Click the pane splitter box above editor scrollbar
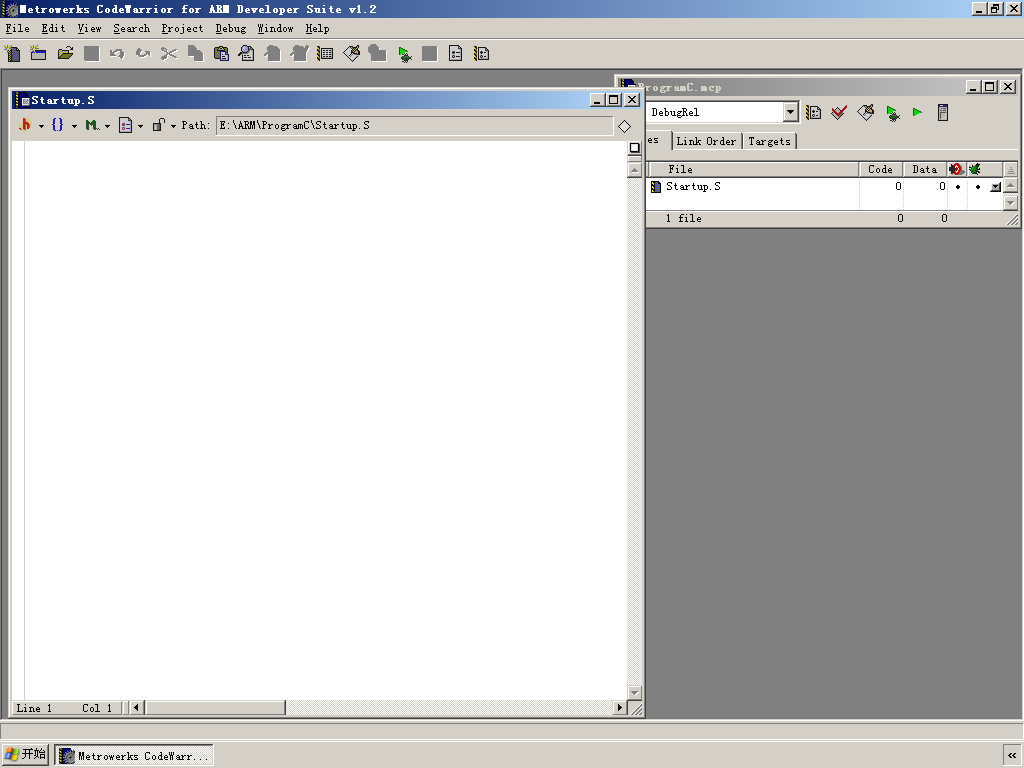Image resolution: width=1024 pixels, height=768 pixels. [x=634, y=148]
